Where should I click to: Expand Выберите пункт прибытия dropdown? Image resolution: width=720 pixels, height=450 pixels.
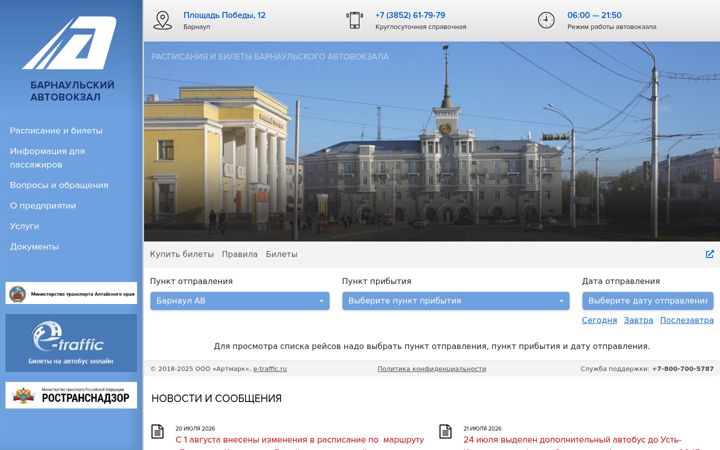tap(456, 301)
